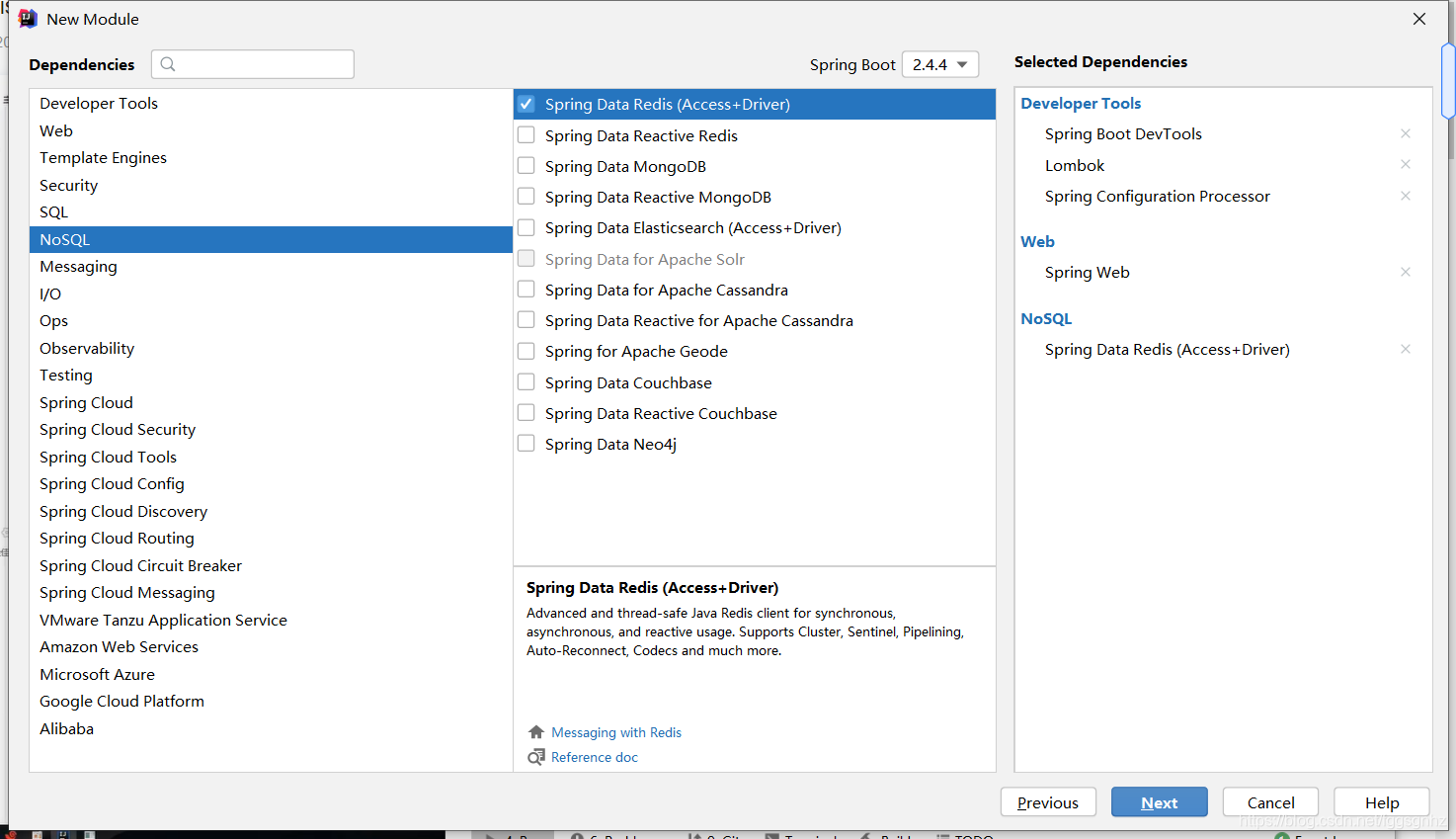Image resolution: width=1456 pixels, height=839 pixels.
Task: Choose Google Cloud Platform category
Action: (271, 701)
